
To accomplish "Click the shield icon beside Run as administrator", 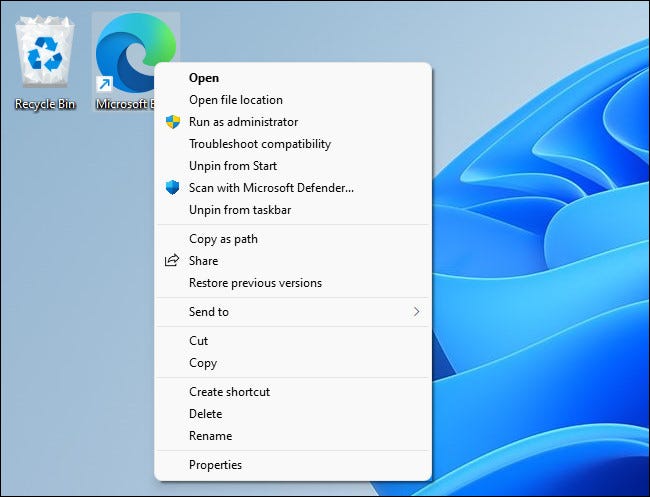I will click(x=172, y=122).
